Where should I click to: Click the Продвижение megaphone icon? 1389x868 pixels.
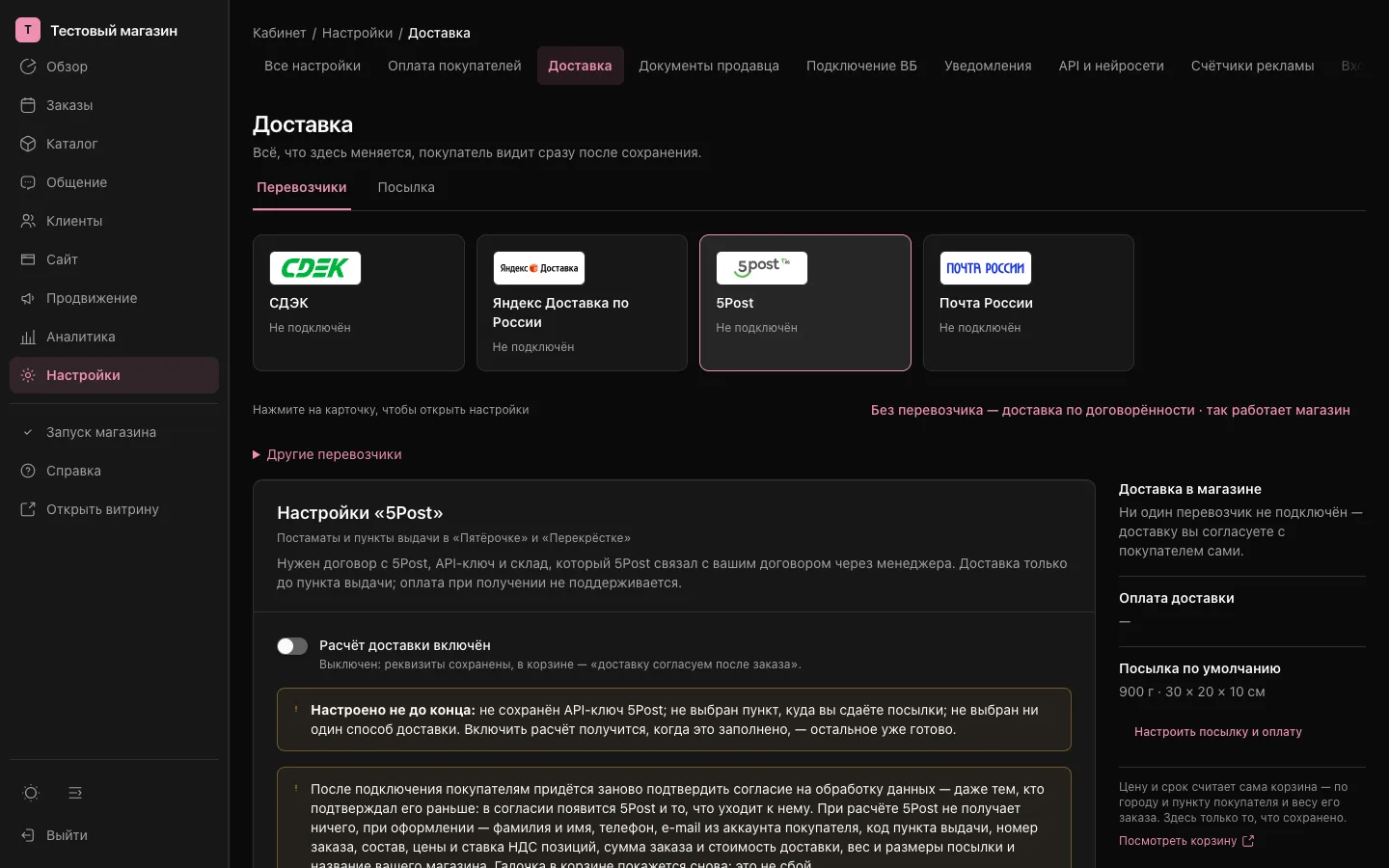click(28, 298)
